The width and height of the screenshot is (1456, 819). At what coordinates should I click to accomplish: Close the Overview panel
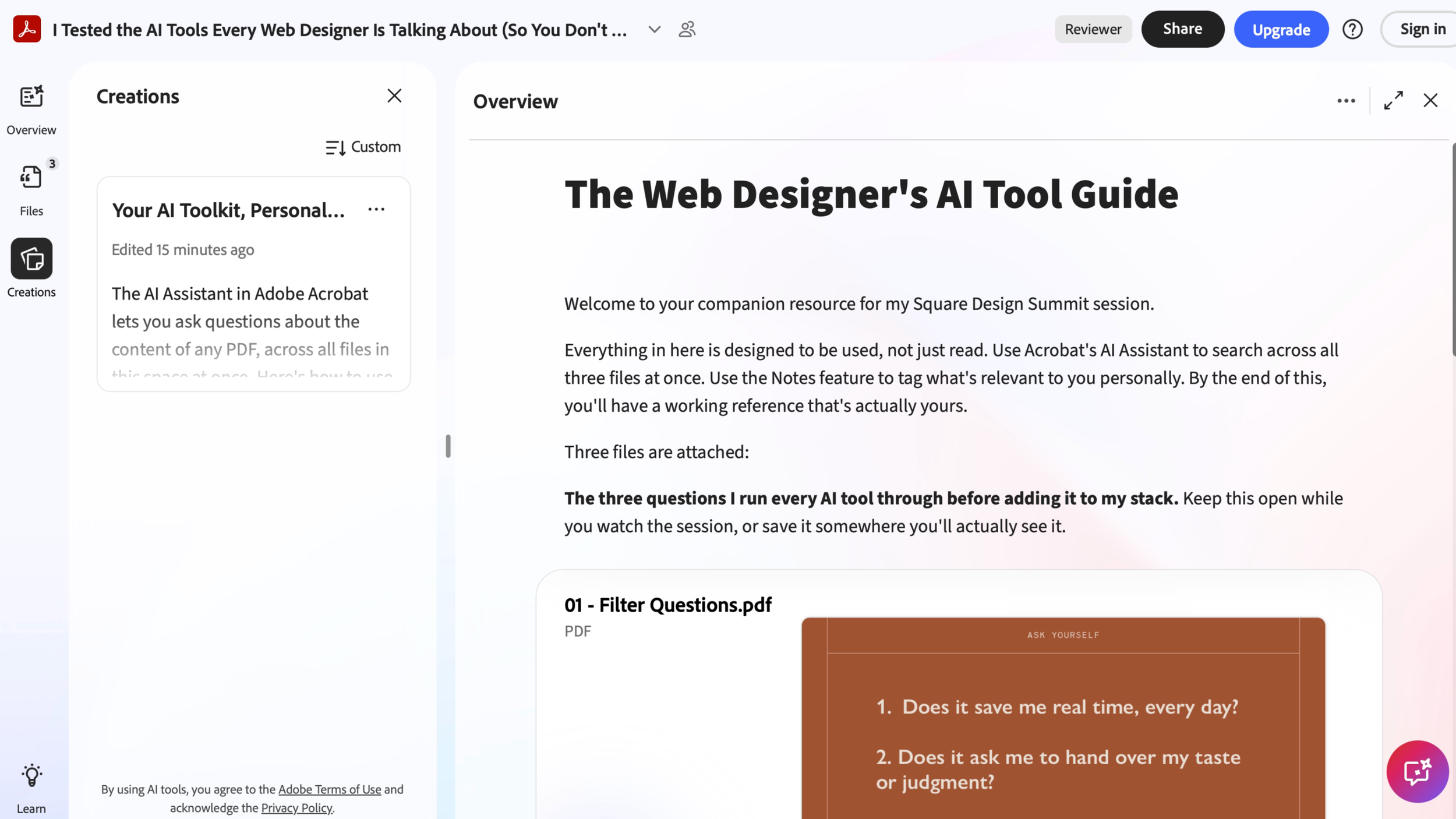pos(1430,100)
